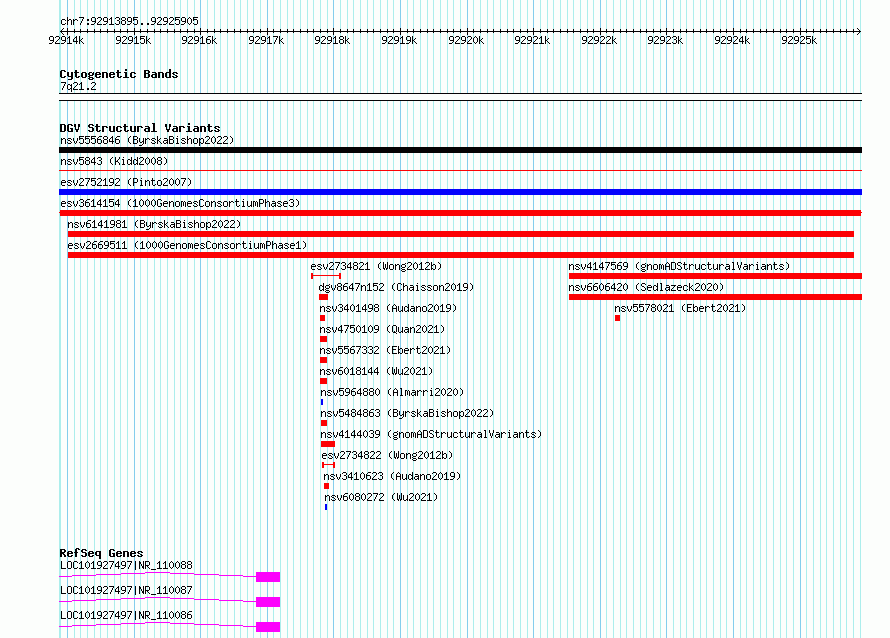Image resolution: width=890 pixels, height=638 pixels.
Task: Select the thin red nsv5843 variant line
Action: [x=460, y=170]
